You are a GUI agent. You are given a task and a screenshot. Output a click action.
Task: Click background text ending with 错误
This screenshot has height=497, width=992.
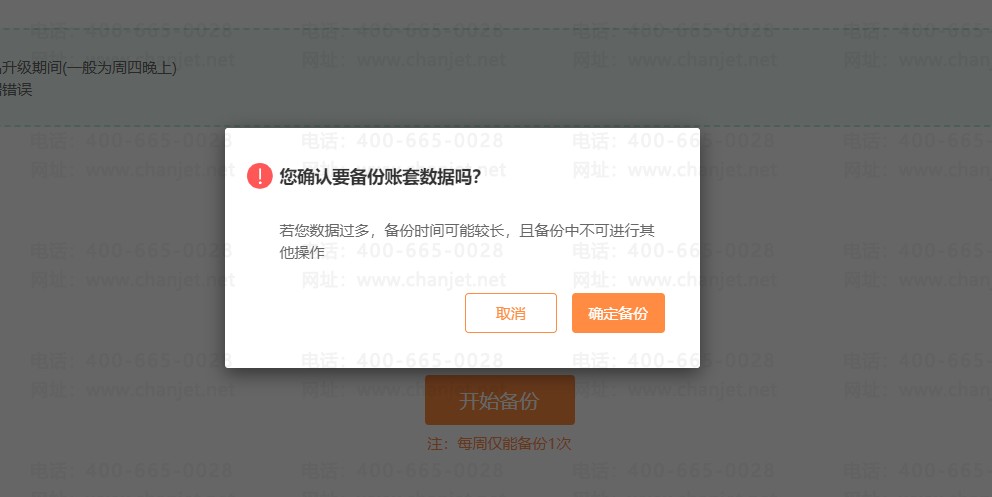tap(15, 89)
